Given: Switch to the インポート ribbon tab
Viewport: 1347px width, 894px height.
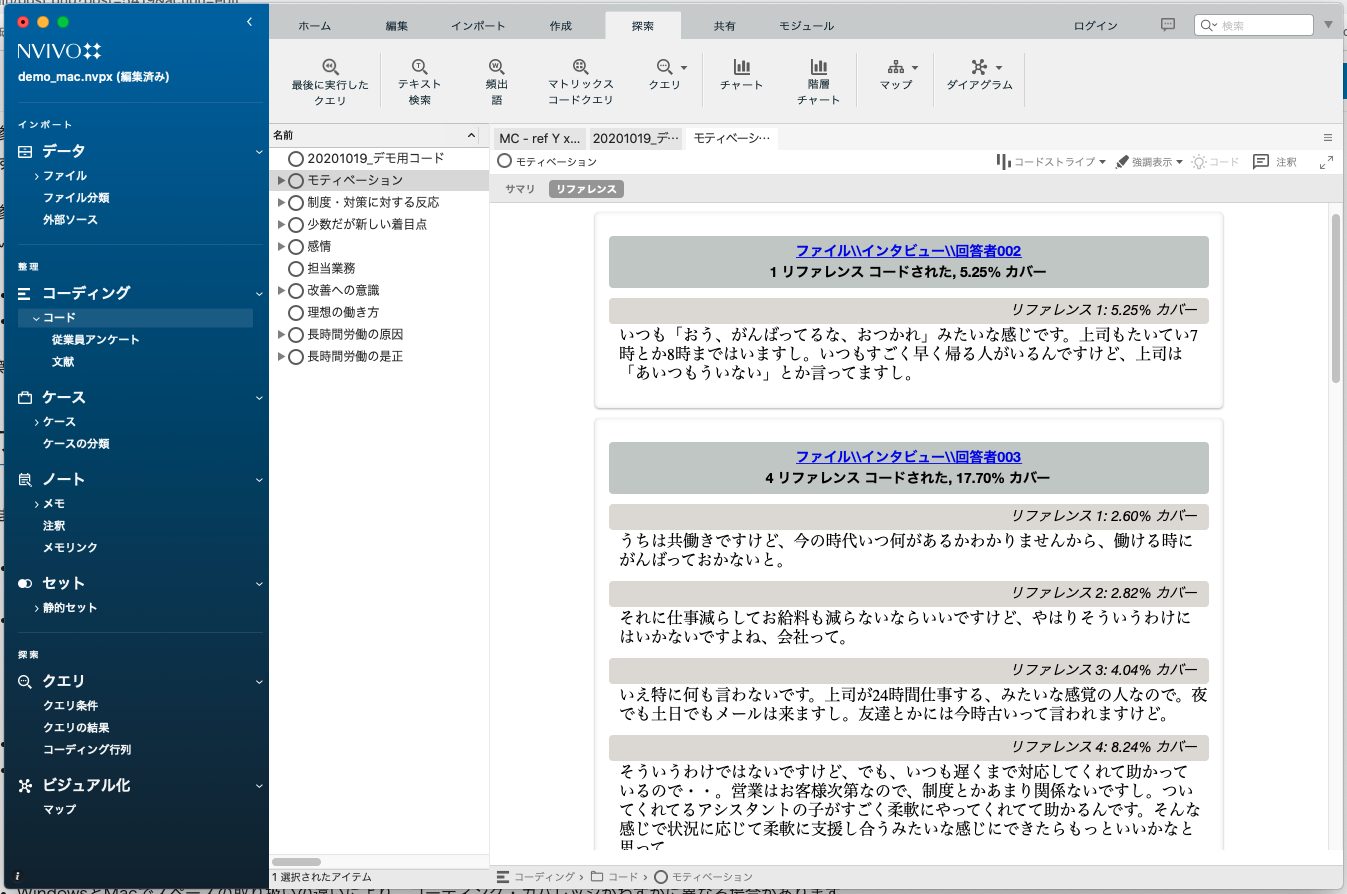Looking at the screenshot, I should [x=478, y=26].
